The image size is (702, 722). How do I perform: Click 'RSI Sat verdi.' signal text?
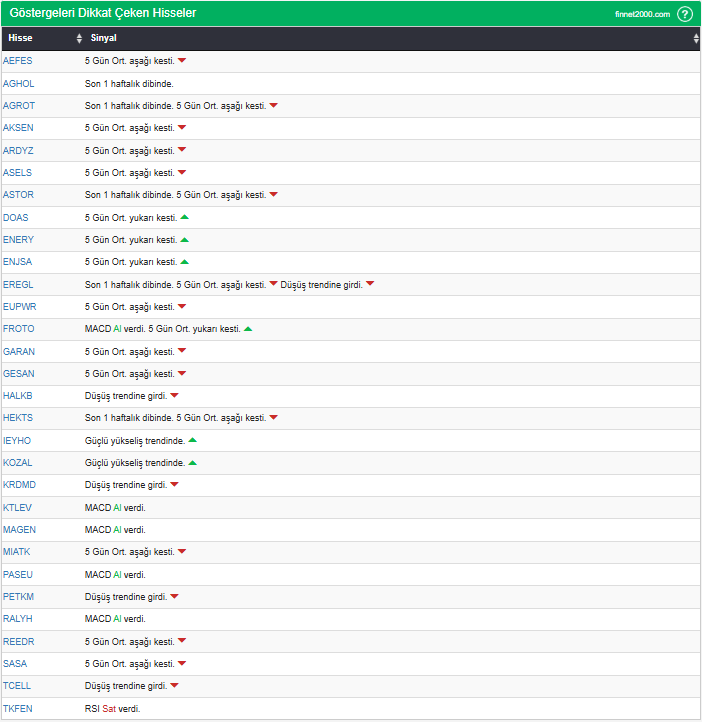coord(112,709)
